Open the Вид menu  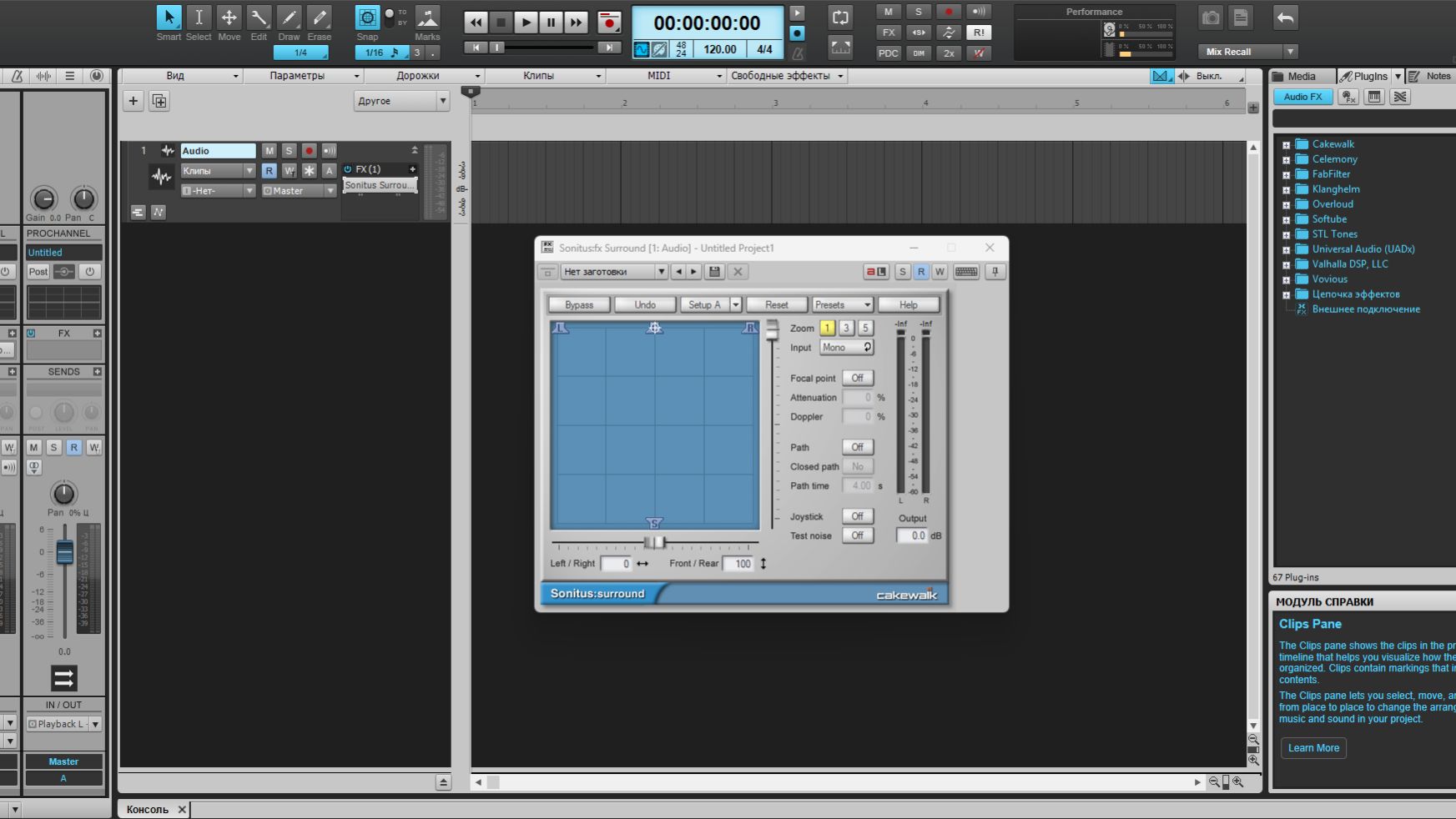[181, 76]
